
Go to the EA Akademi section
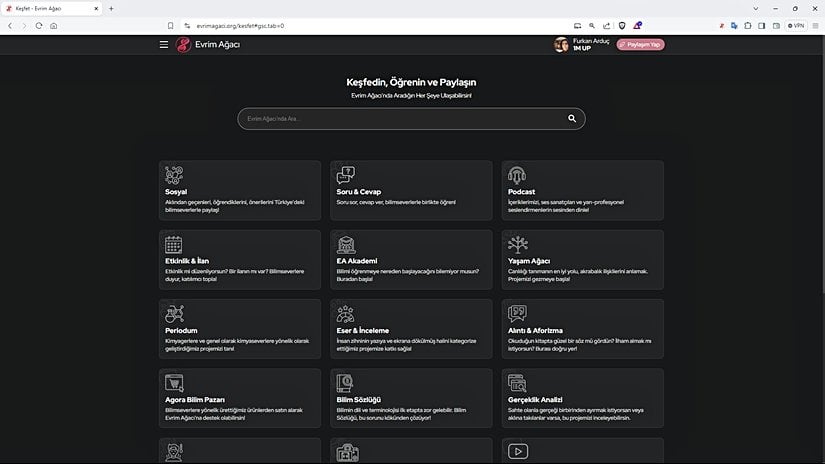(x=411, y=260)
